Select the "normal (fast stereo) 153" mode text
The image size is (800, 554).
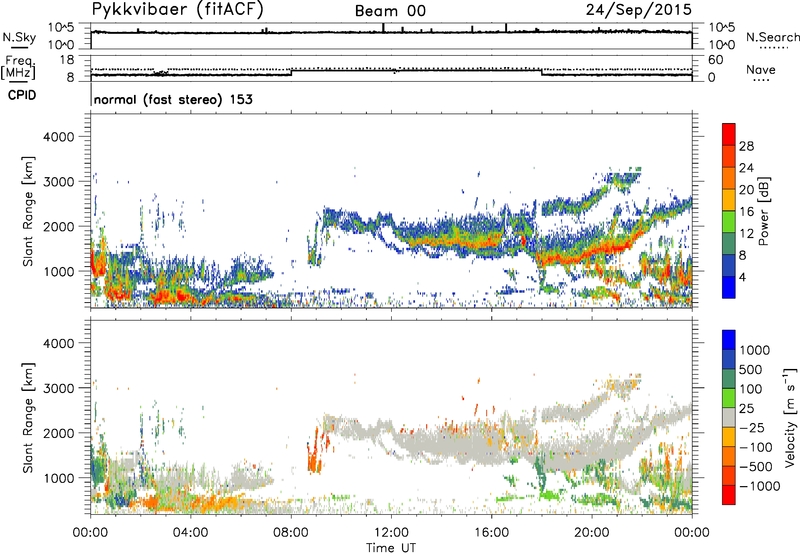[x=173, y=99]
